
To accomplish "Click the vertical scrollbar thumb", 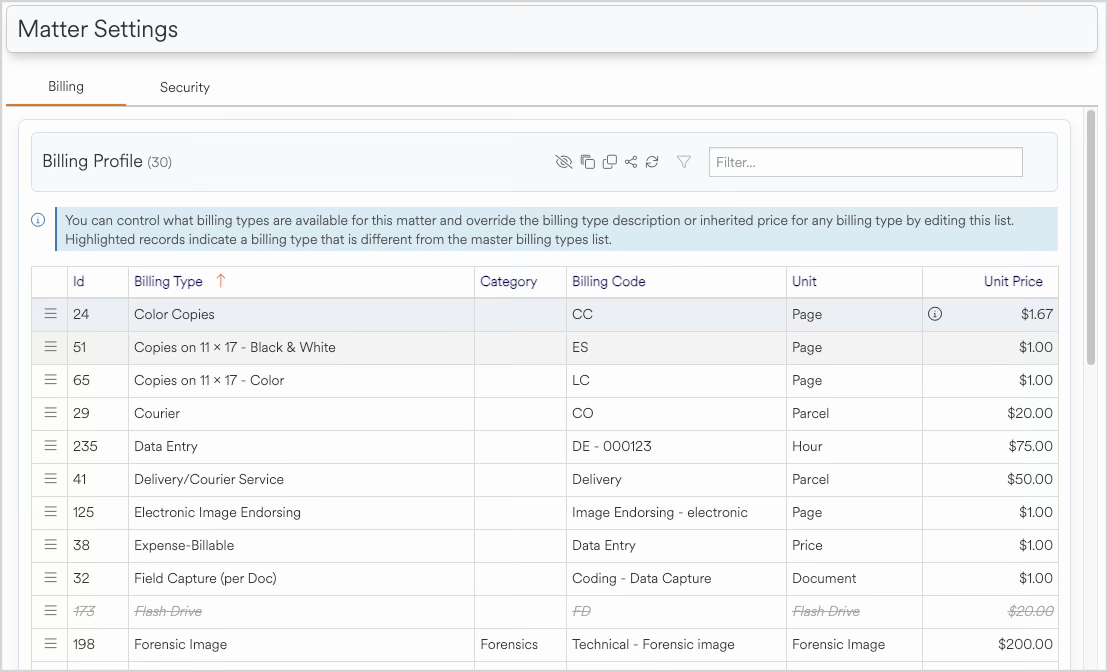I will pyautogui.click(x=1091, y=237).
